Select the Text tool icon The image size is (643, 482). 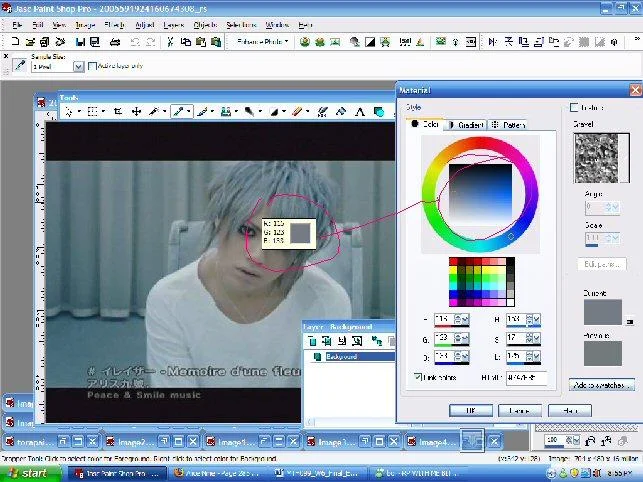point(360,111)
